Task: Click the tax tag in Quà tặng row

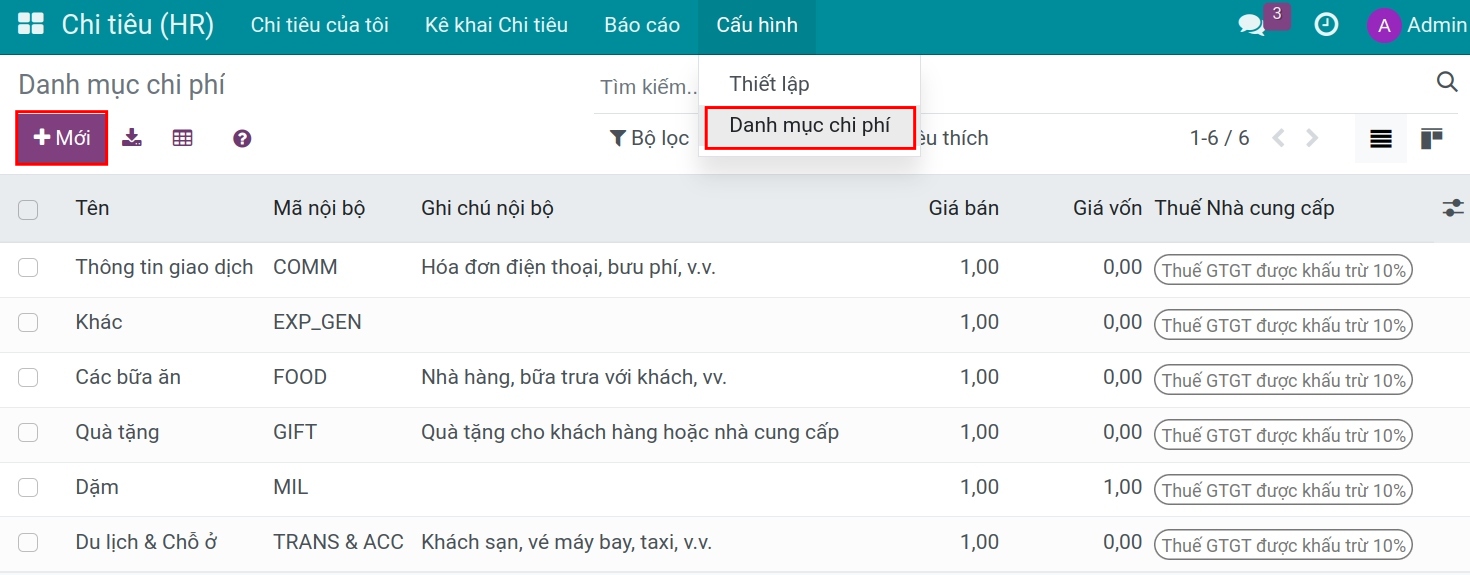Action: point(1283,435)
